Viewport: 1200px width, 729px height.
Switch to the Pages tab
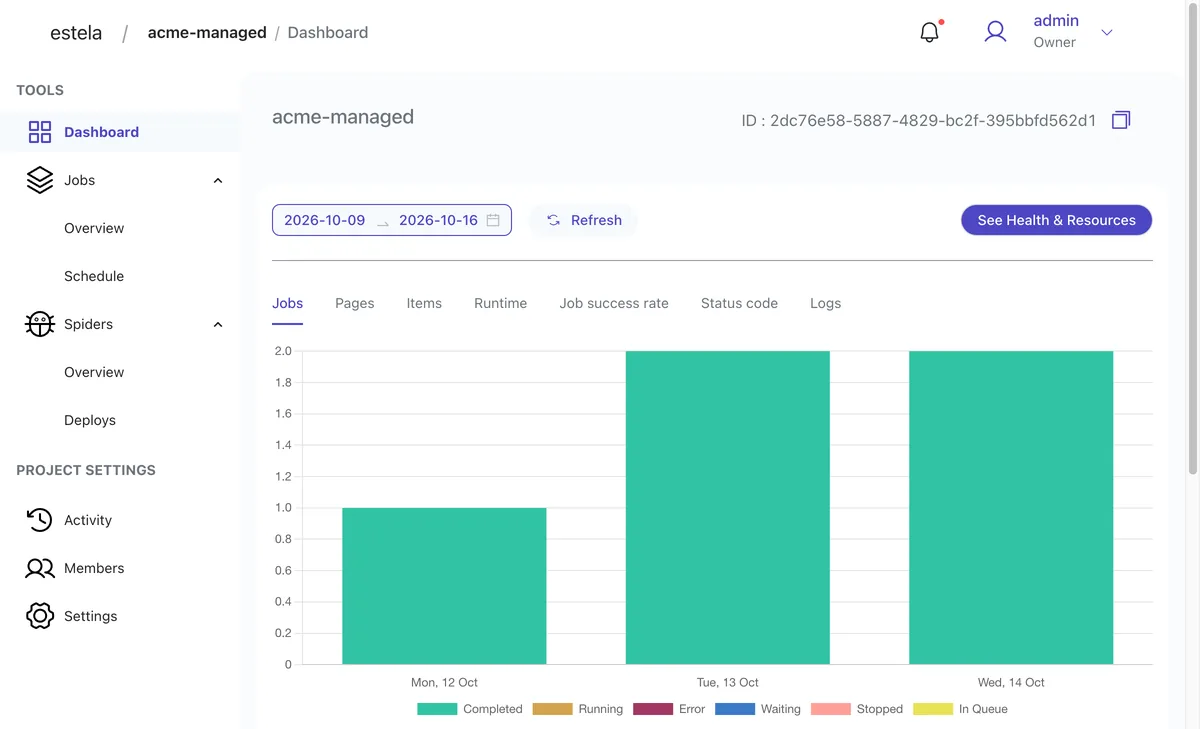click(355, 303)
